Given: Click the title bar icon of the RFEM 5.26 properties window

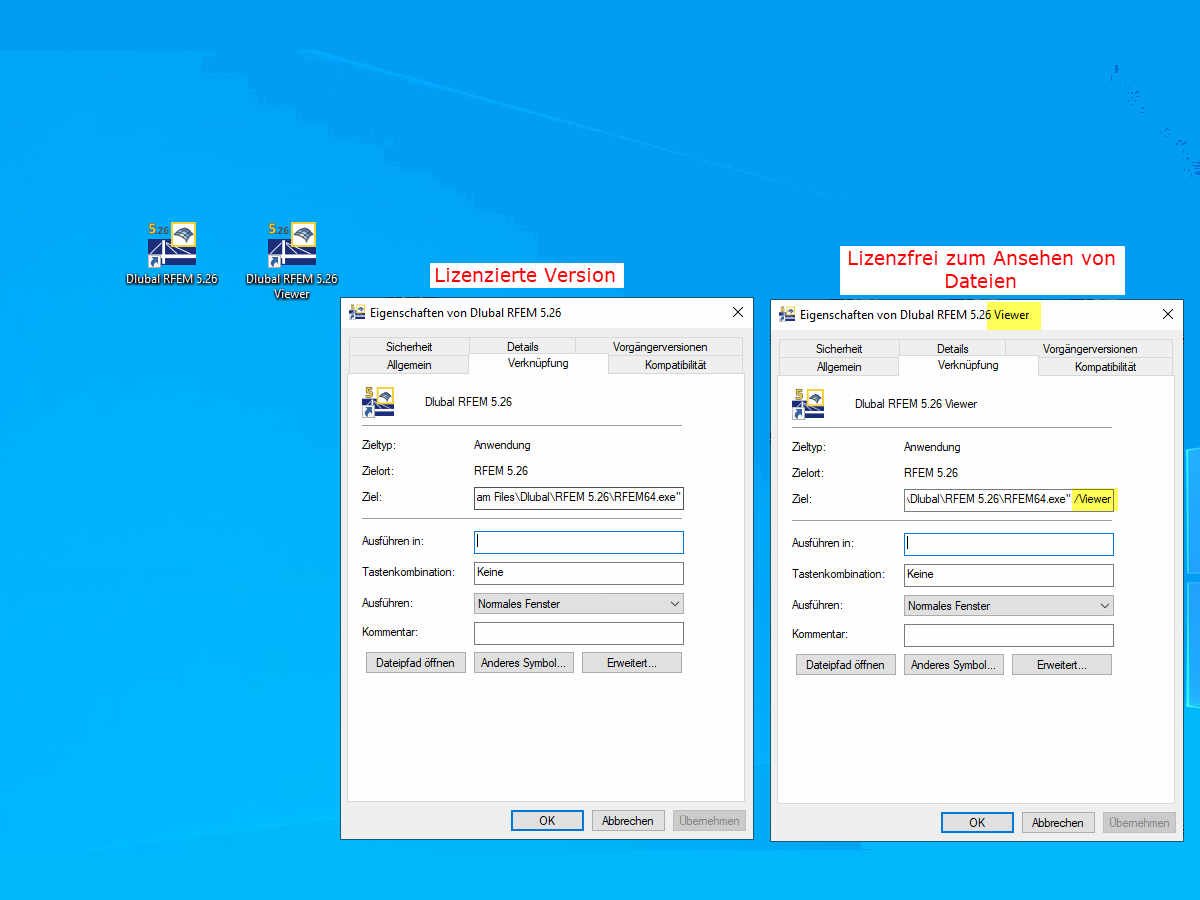Looking at the screenshot, I should (357, 312).
